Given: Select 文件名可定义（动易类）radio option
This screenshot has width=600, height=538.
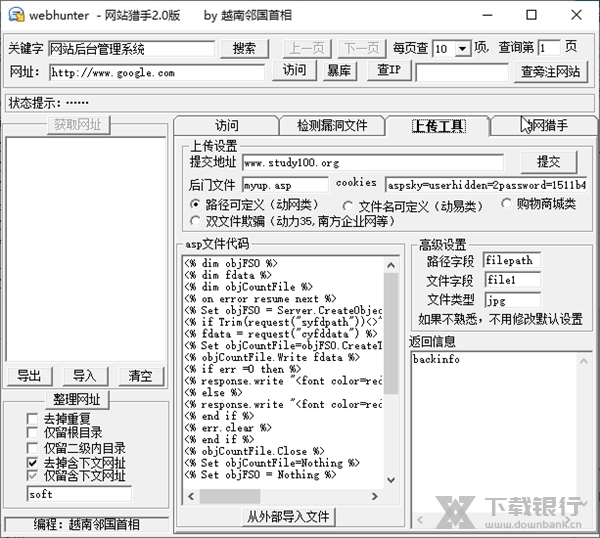Looking at the screenshot, I should coord(347,207).
